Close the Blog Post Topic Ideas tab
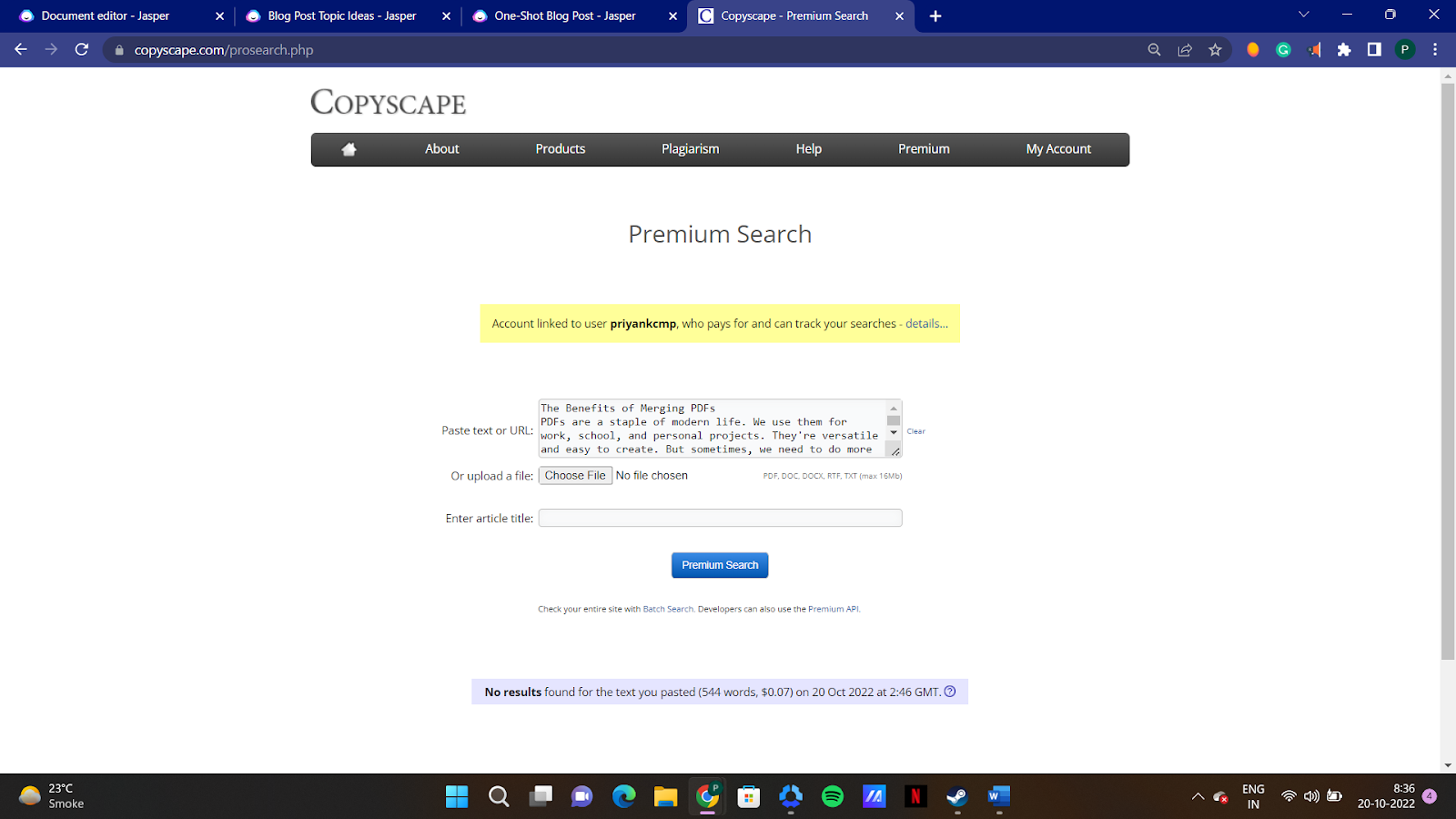This screenshot has width=1456, height=819. click(x=446, y=16)
